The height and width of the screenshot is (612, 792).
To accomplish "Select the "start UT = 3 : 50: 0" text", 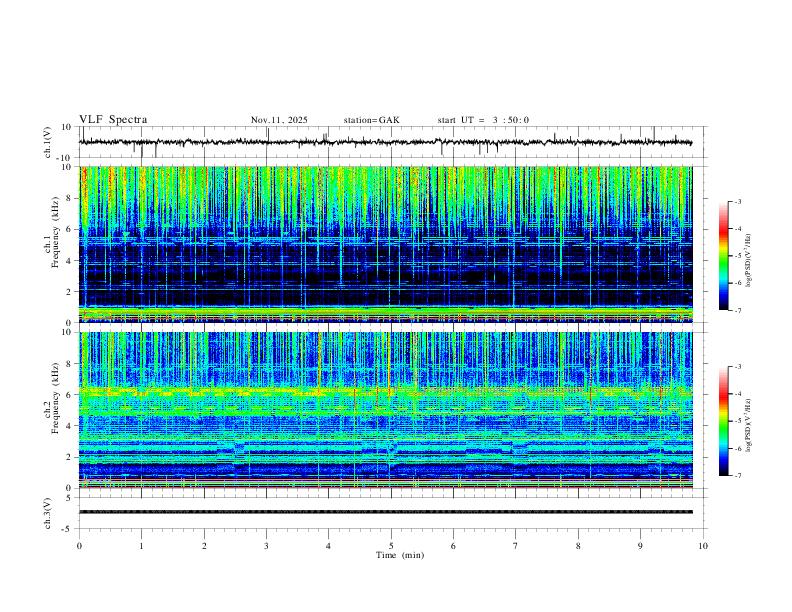I will [x=483, y=120].
